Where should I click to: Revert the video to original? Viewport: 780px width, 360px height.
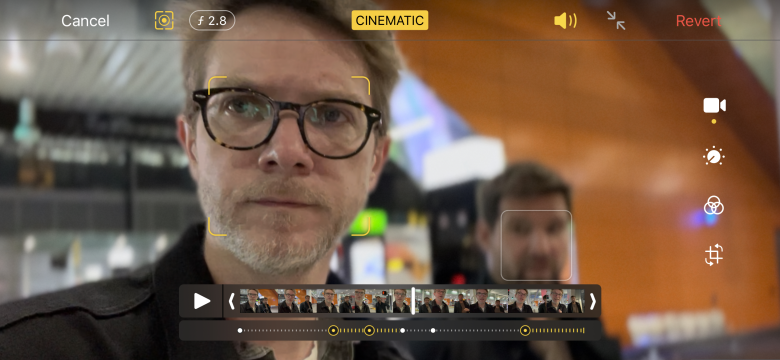pos(698,21)
